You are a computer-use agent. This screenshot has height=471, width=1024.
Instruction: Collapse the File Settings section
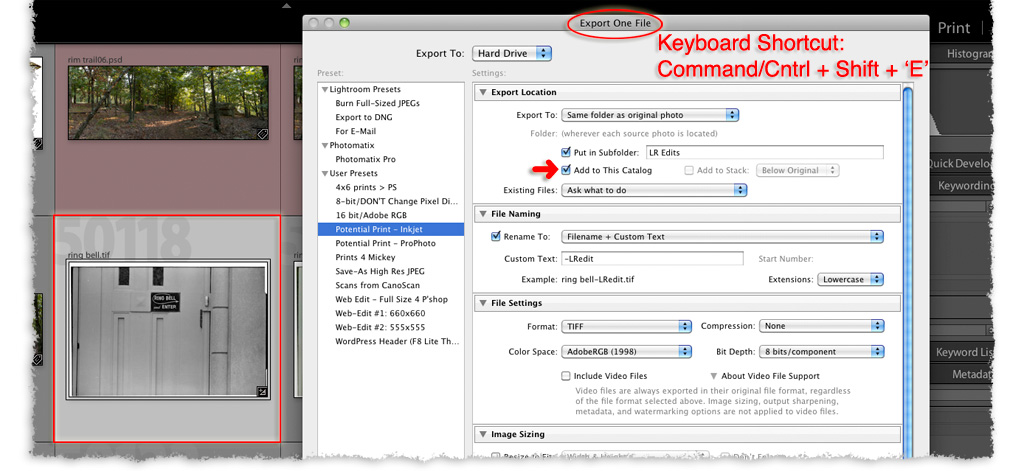tap(483, 304)
